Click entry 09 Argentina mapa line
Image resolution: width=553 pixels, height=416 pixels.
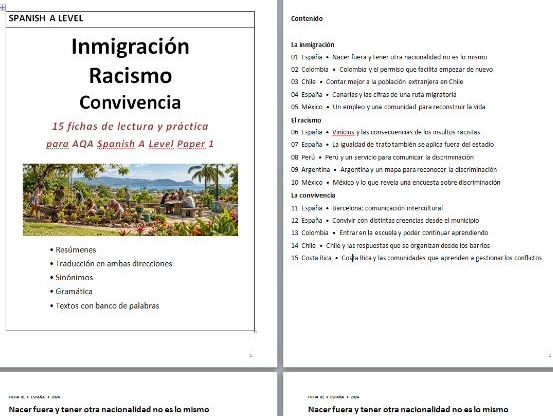click(394, 170)
